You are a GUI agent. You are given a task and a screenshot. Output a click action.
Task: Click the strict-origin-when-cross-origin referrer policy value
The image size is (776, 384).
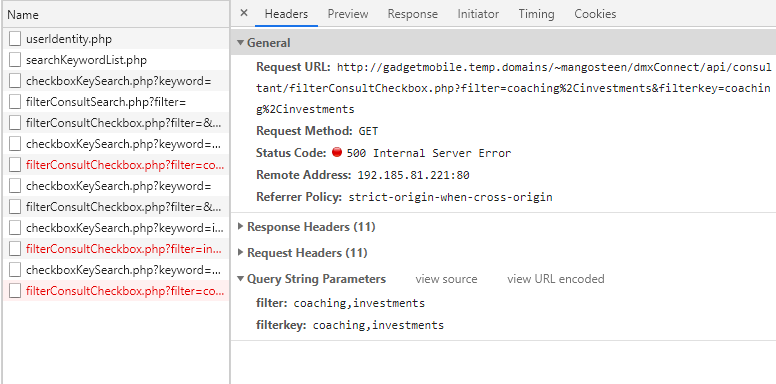click(x=450, y=197)
